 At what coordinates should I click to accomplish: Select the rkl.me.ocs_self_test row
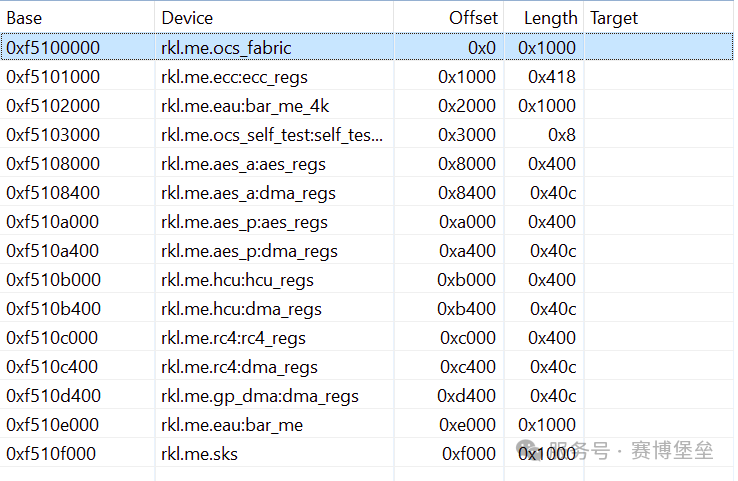point(367,135)
